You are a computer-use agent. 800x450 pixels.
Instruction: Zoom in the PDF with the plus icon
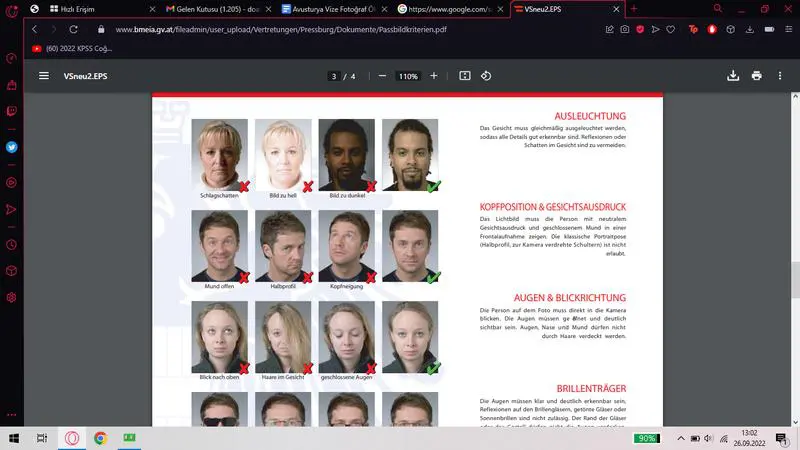click(x=434, y=76)
